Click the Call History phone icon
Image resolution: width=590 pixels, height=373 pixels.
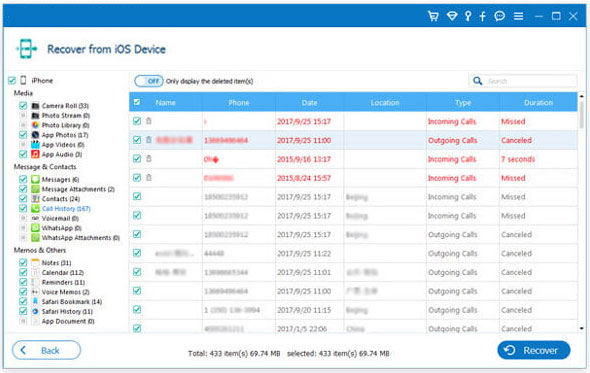click(35, 209)
